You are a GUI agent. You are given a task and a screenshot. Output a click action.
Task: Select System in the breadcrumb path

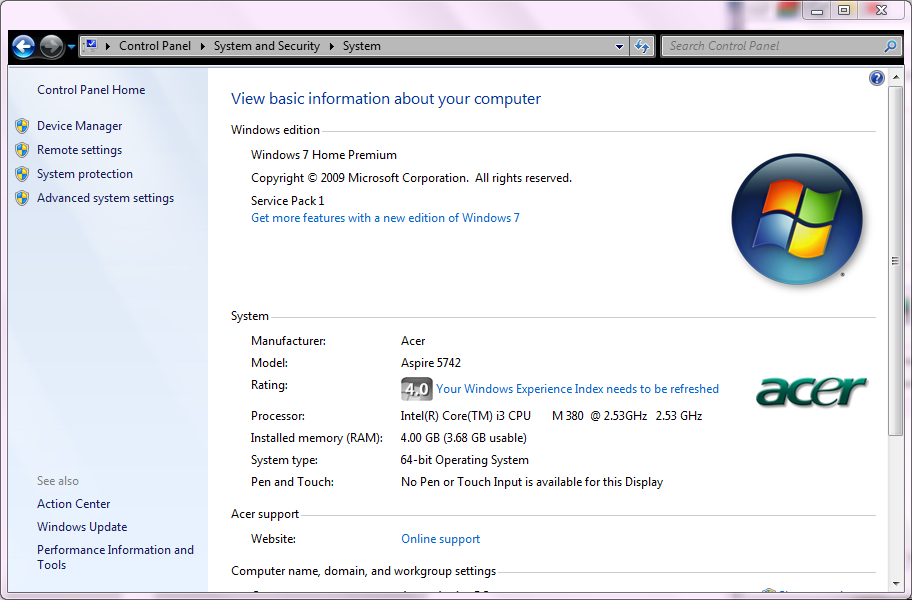point(361,46)
